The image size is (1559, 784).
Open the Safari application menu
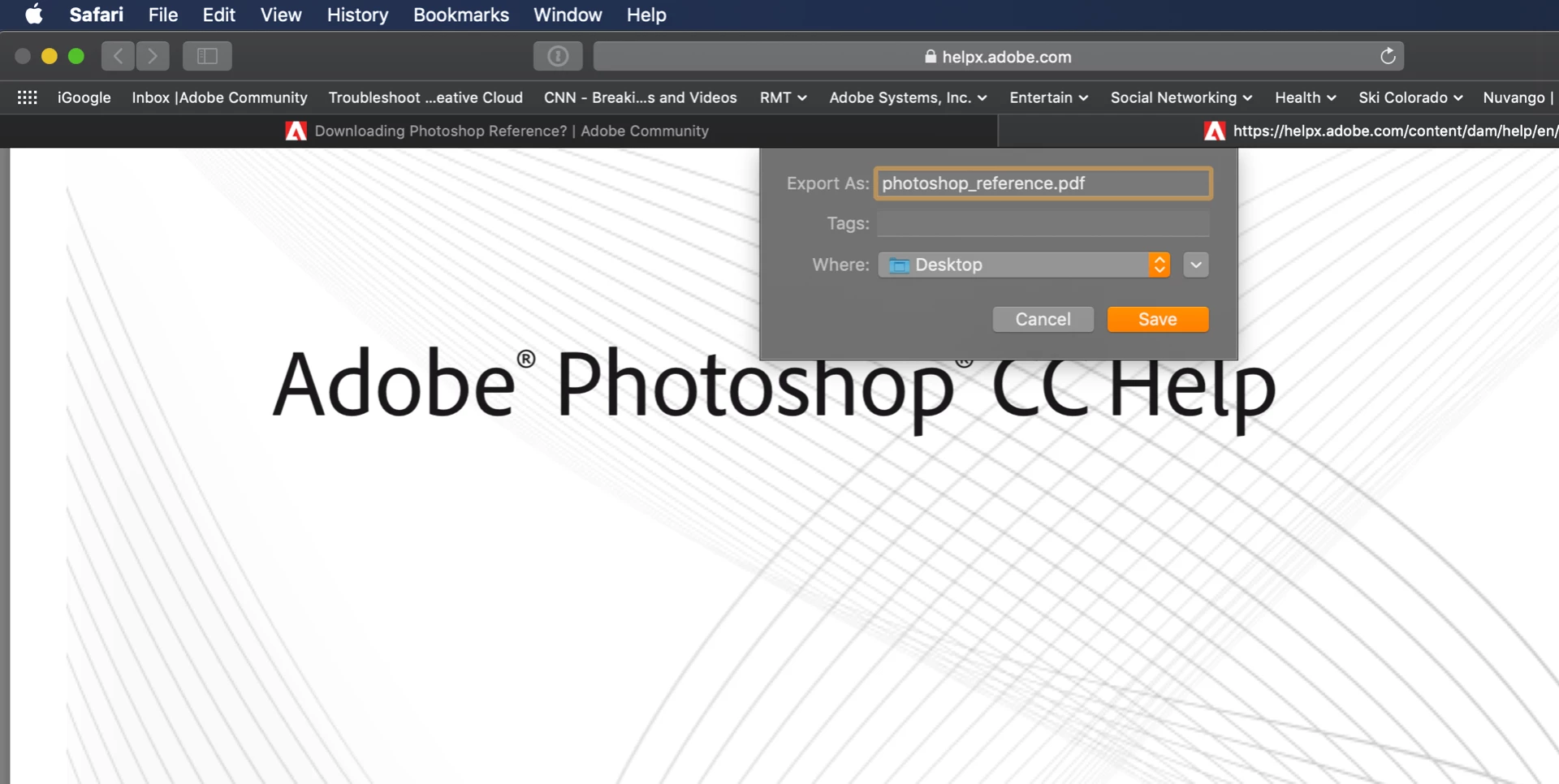point(96,15)
